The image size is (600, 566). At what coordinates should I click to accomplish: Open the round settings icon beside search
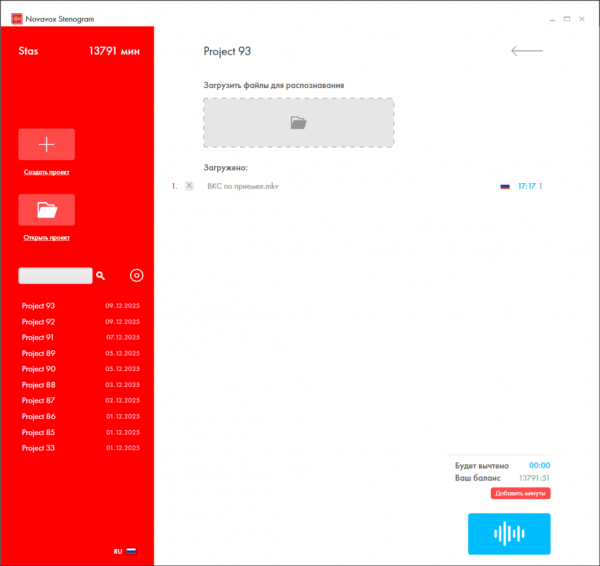click(137, 275)
